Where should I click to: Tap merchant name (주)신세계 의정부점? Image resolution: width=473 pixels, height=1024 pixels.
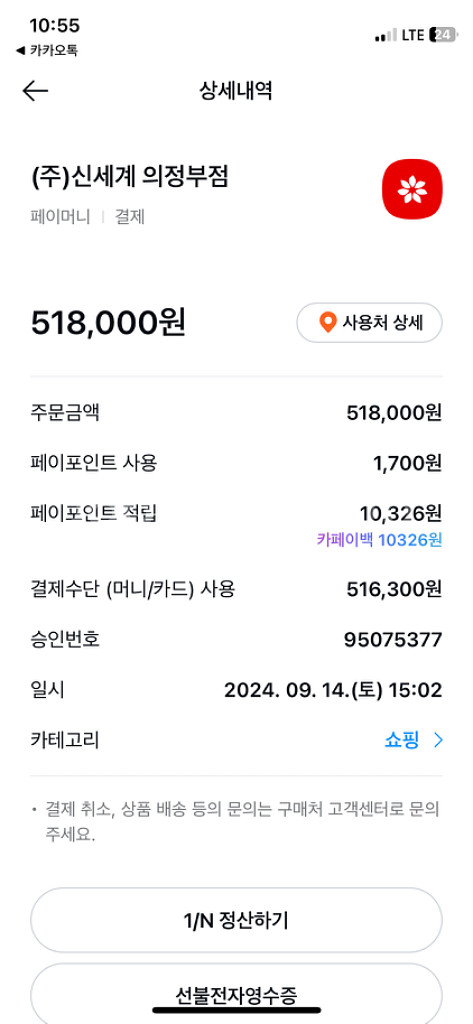pos(130,176)
